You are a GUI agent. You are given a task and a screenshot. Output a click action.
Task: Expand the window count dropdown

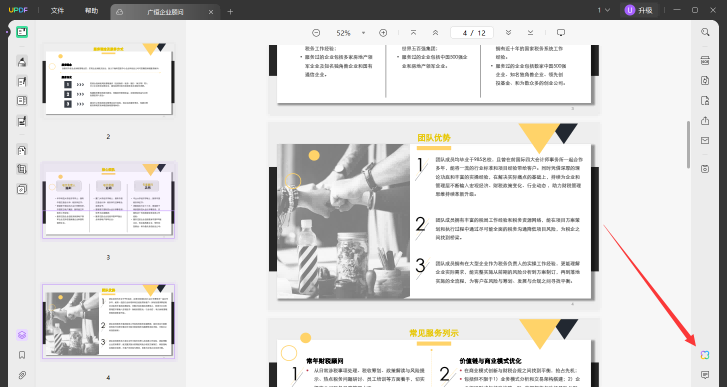tap(603, 10)
